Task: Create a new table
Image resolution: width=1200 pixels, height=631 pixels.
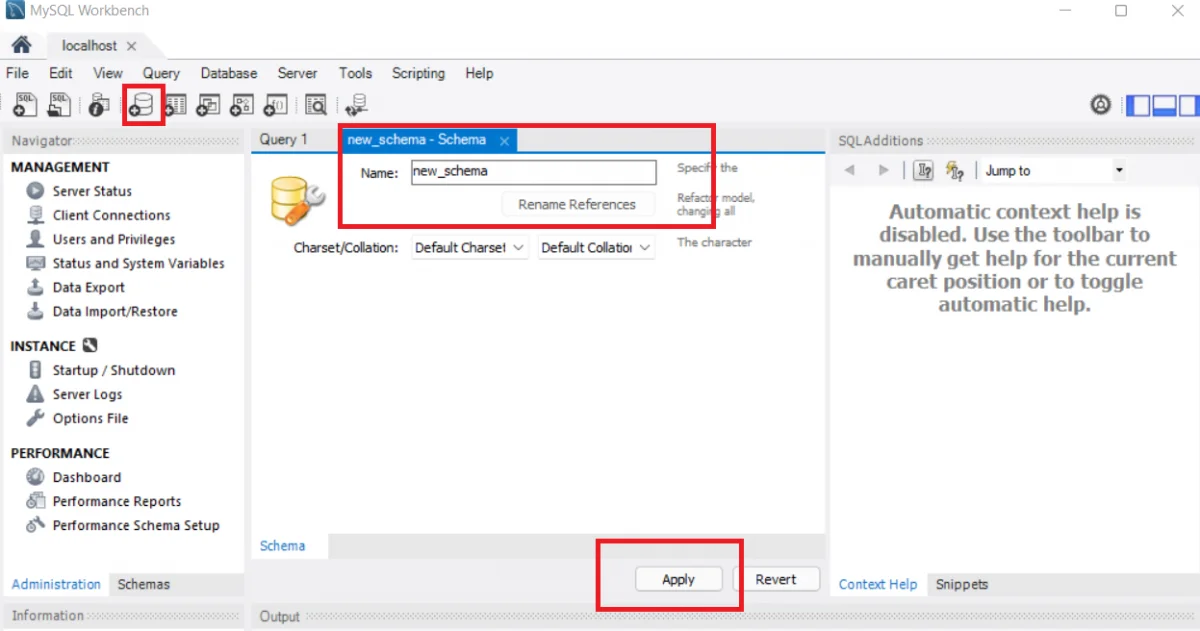Action: click(176, 104)
